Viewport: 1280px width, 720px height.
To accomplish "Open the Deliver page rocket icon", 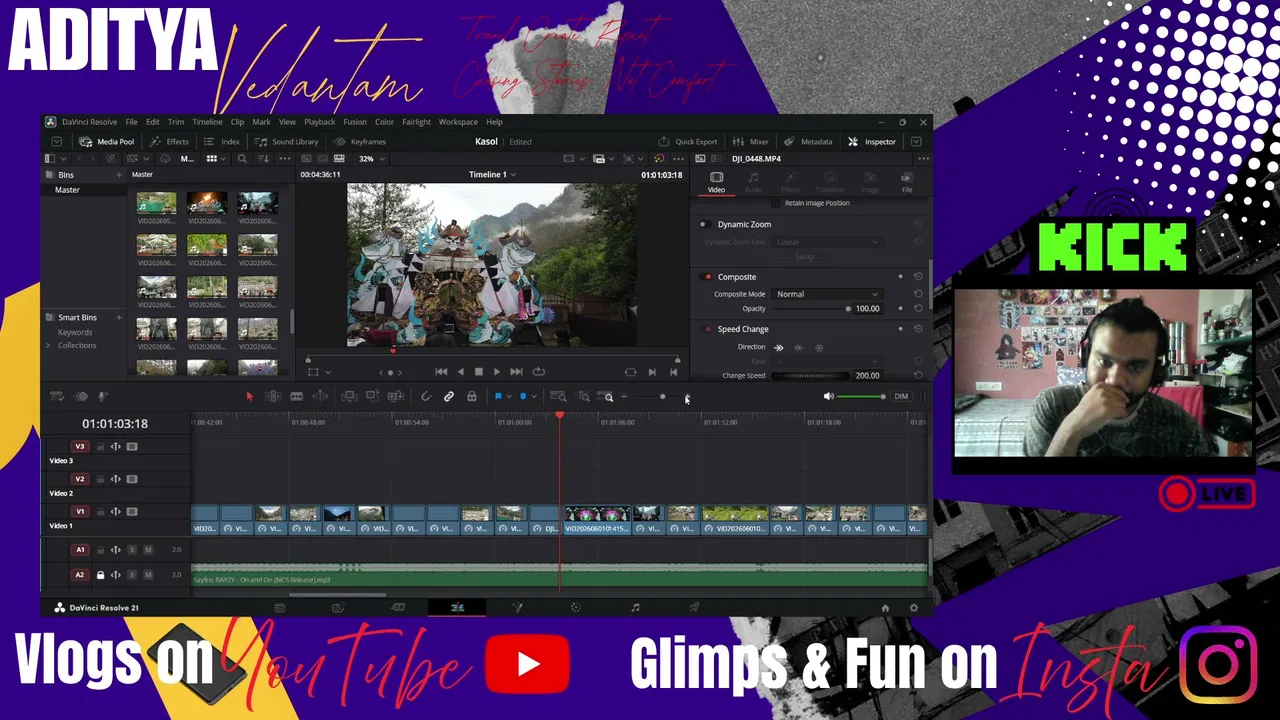I will (x=694, y=607).
